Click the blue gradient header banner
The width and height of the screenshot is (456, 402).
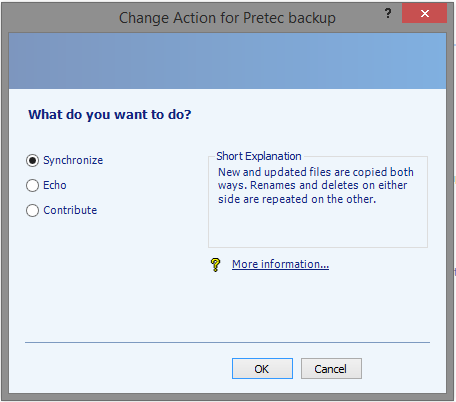pos(227,61)
